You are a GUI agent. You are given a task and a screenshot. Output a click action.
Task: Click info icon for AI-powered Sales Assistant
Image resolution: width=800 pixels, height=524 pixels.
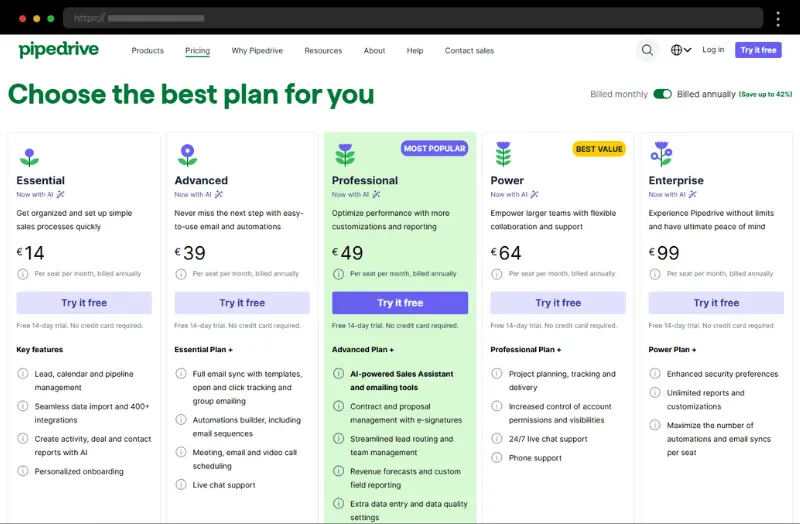338,373
